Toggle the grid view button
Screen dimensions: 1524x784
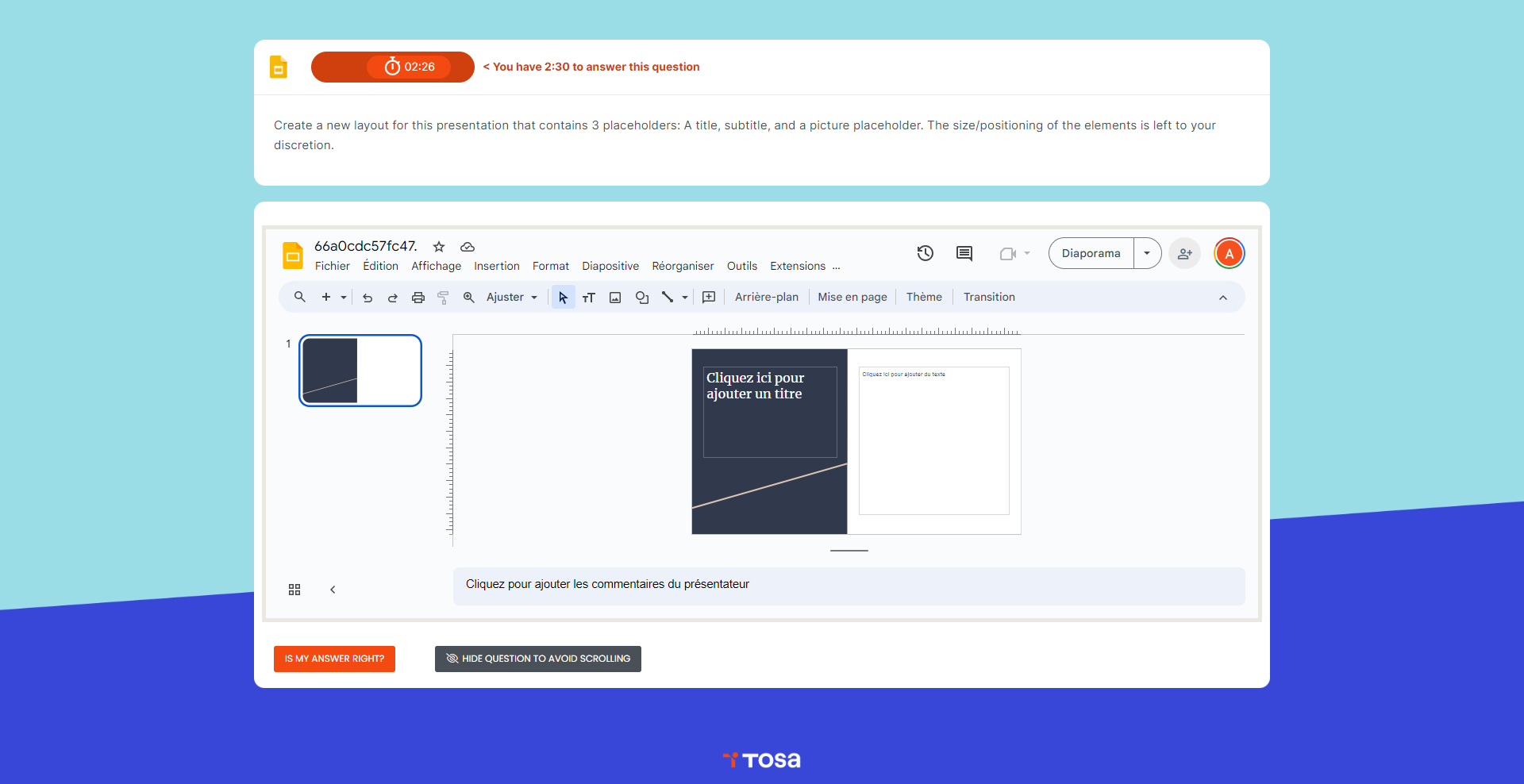tap(294, 590)
